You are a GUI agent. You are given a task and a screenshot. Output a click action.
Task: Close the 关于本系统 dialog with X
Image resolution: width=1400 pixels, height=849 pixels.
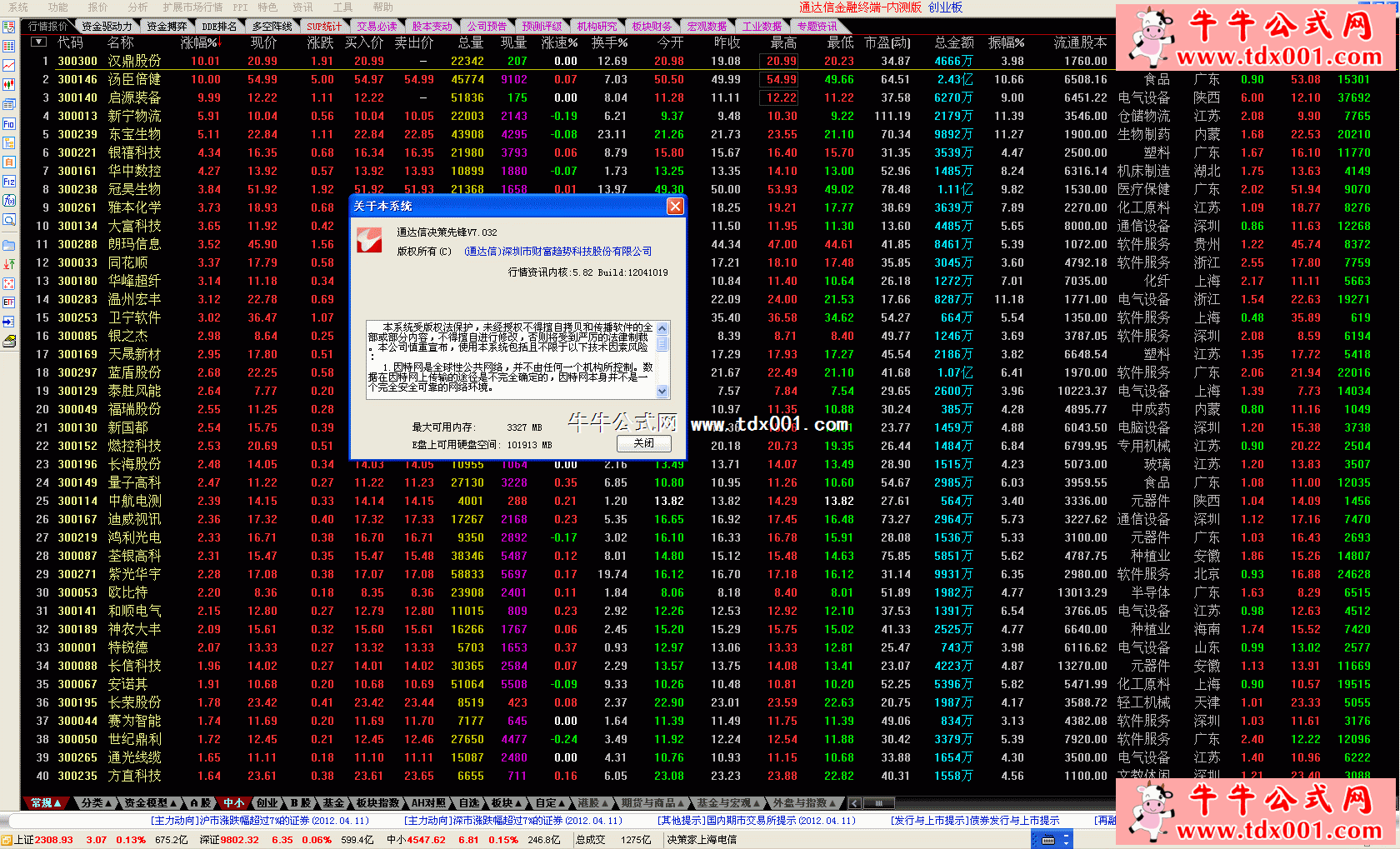[675, 206]
